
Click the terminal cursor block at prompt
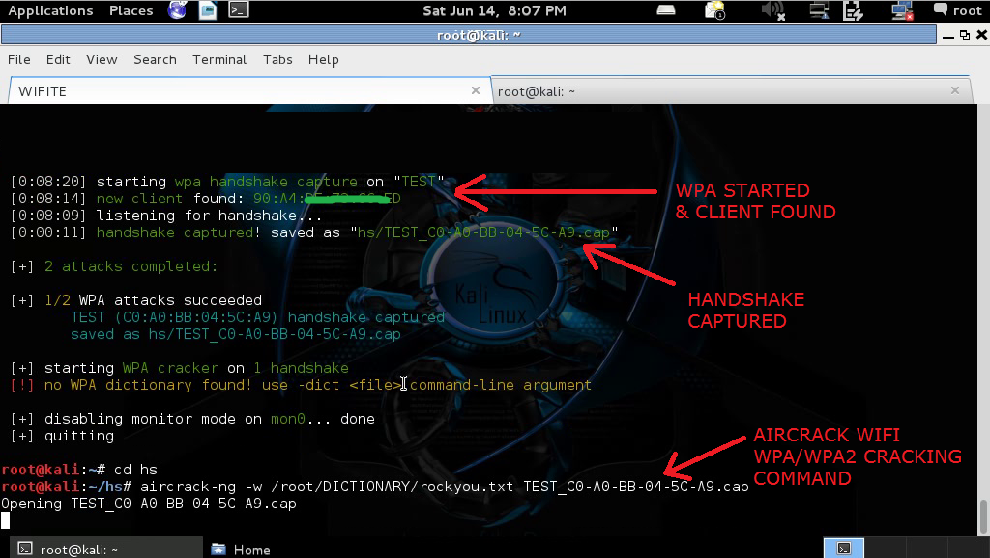pyautogui.click(x=6, y=521)
